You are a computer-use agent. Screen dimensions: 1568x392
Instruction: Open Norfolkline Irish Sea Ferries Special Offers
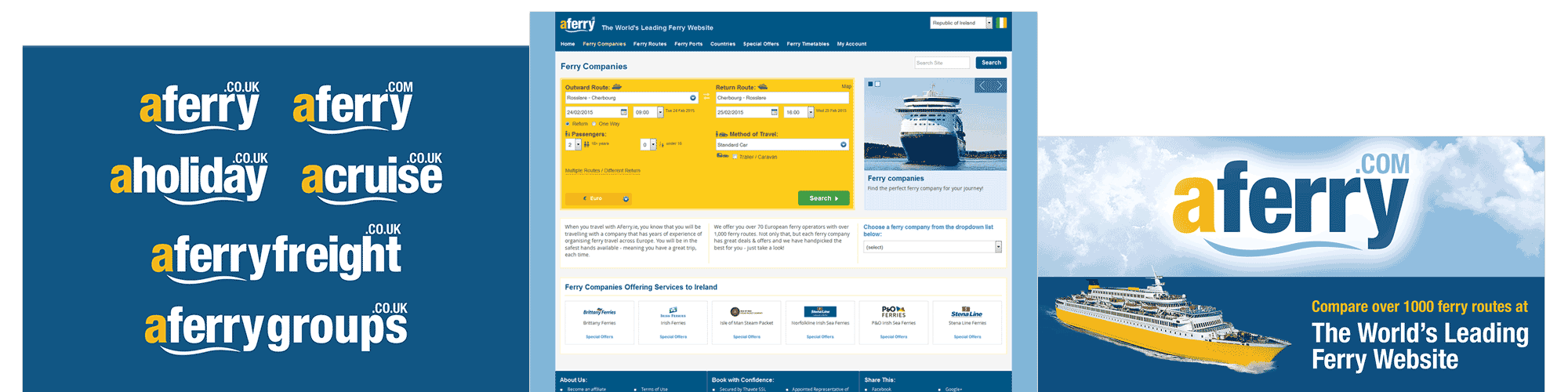(x=820, y=337)
